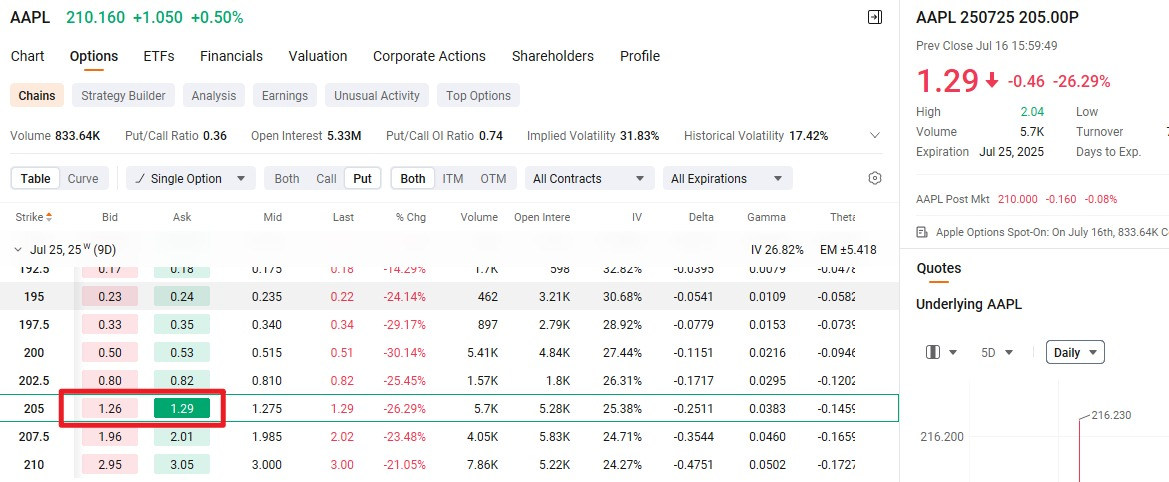1169x482 pixels.
Task: Open the options table settings gear
Action: (x=875, y=178)
